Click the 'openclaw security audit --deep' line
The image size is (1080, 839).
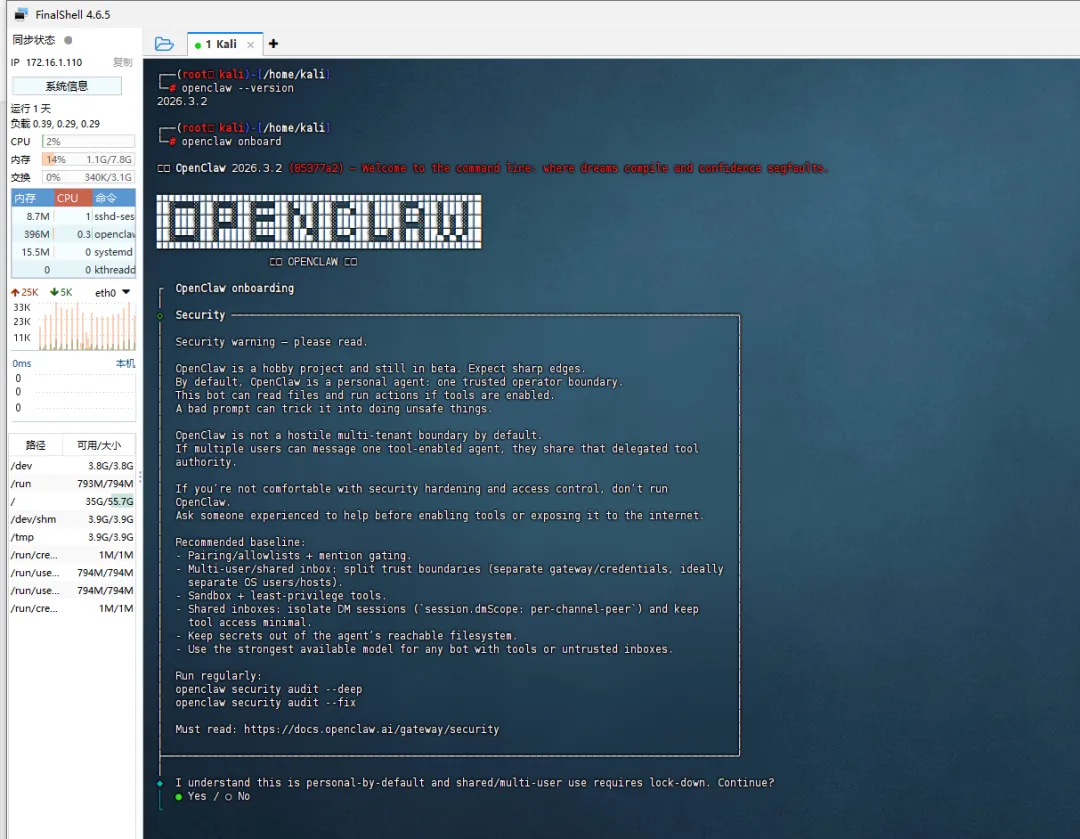(x=269, y=690)
